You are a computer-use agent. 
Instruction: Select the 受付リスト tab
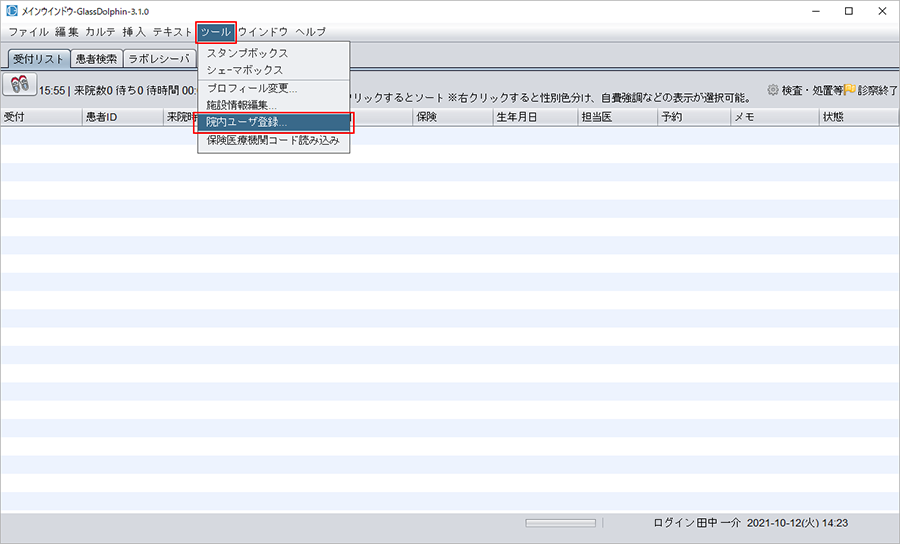pyautogui.click(x=38, y=59)
